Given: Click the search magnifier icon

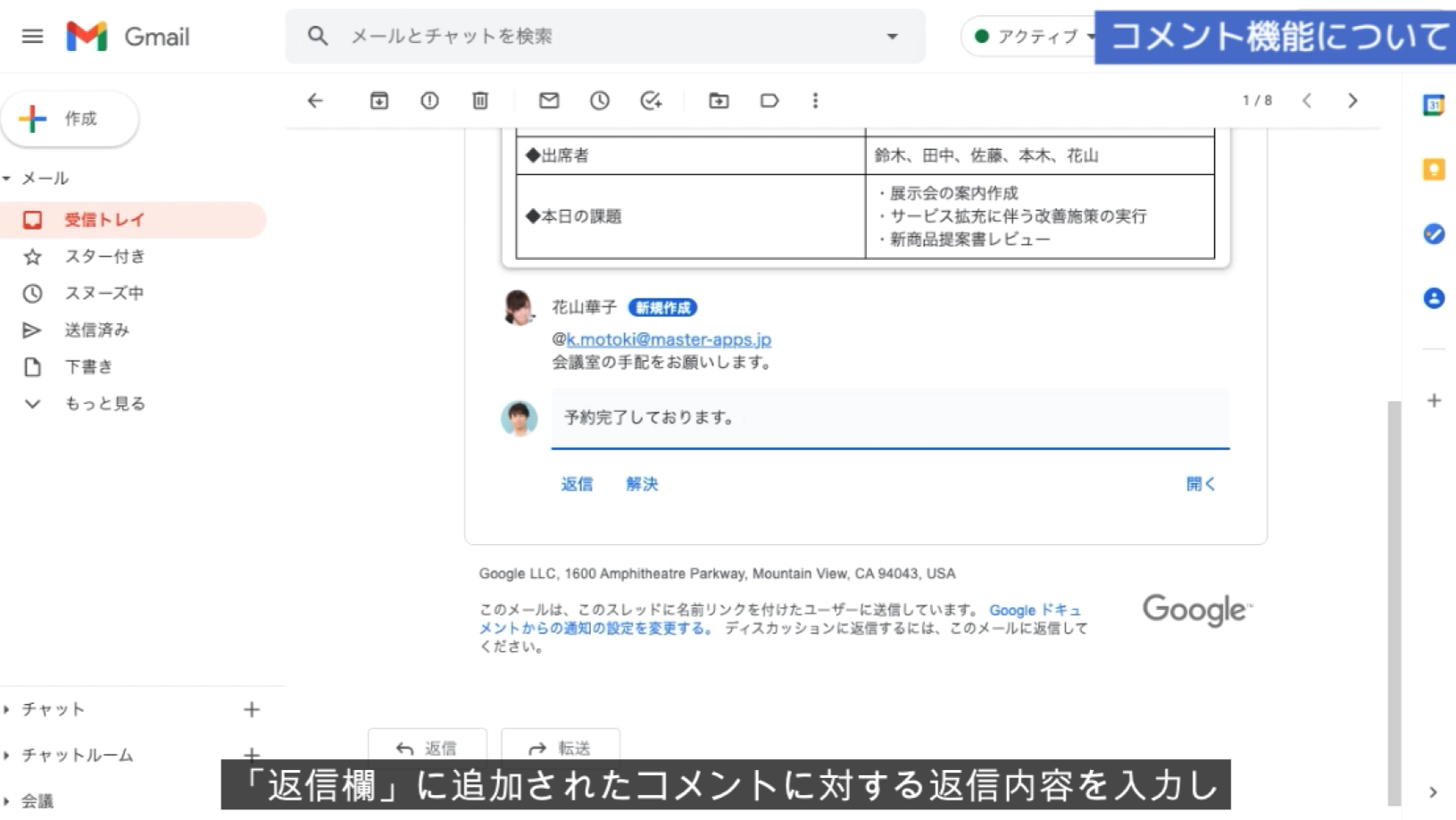Looking at the screenshot, I should click(317, 36).
